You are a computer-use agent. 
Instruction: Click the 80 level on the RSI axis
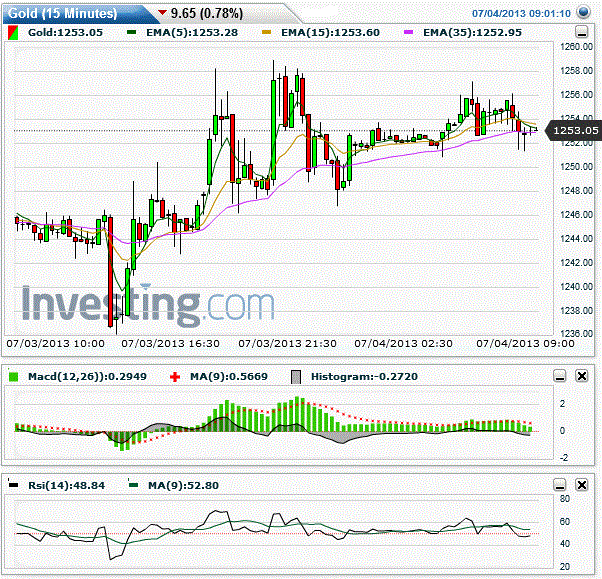(x=565, y=499)
